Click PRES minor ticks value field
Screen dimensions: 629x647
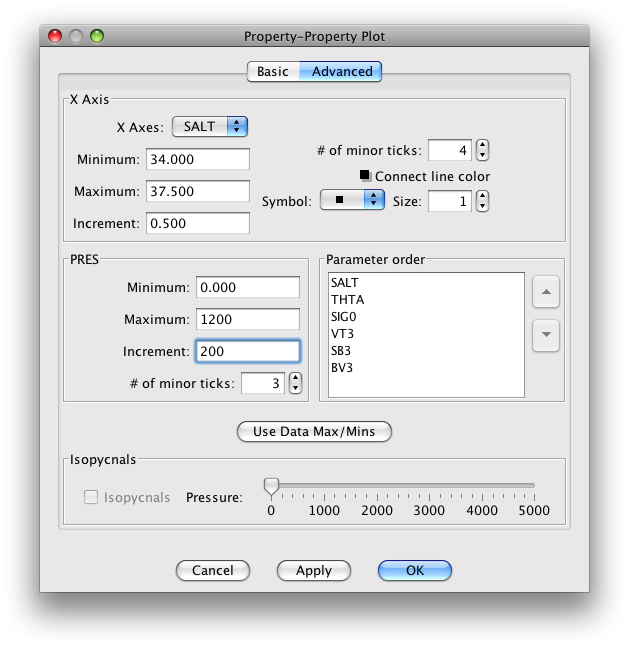(x=263, y=383)
